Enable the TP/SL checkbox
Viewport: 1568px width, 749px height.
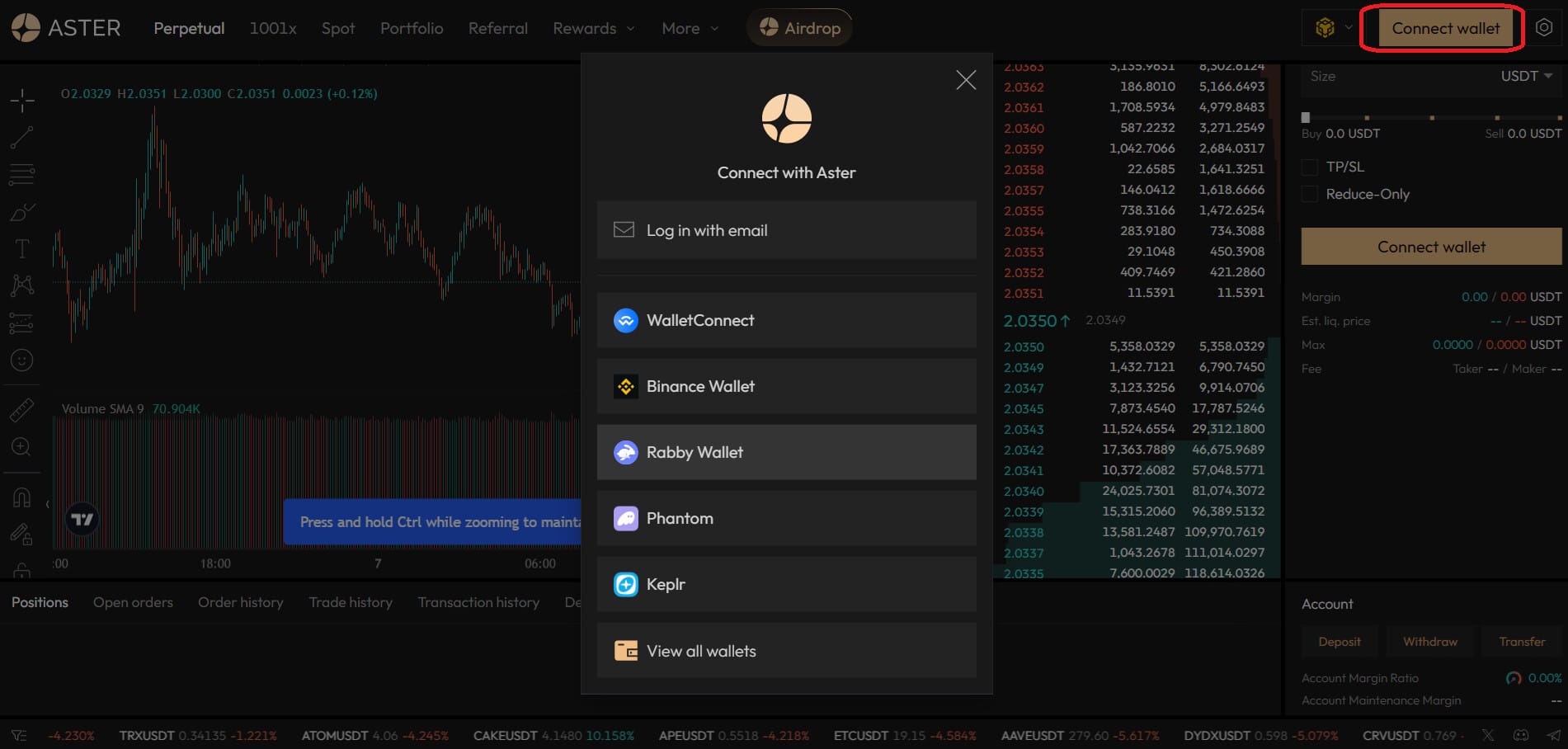[1309, 167]
